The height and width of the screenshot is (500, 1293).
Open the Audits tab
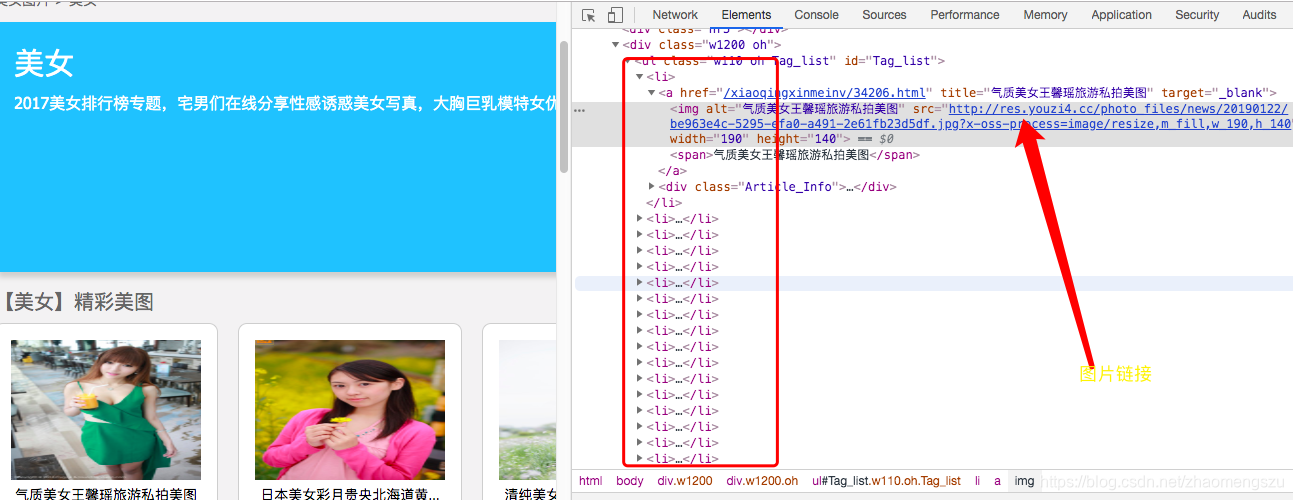1259,15
